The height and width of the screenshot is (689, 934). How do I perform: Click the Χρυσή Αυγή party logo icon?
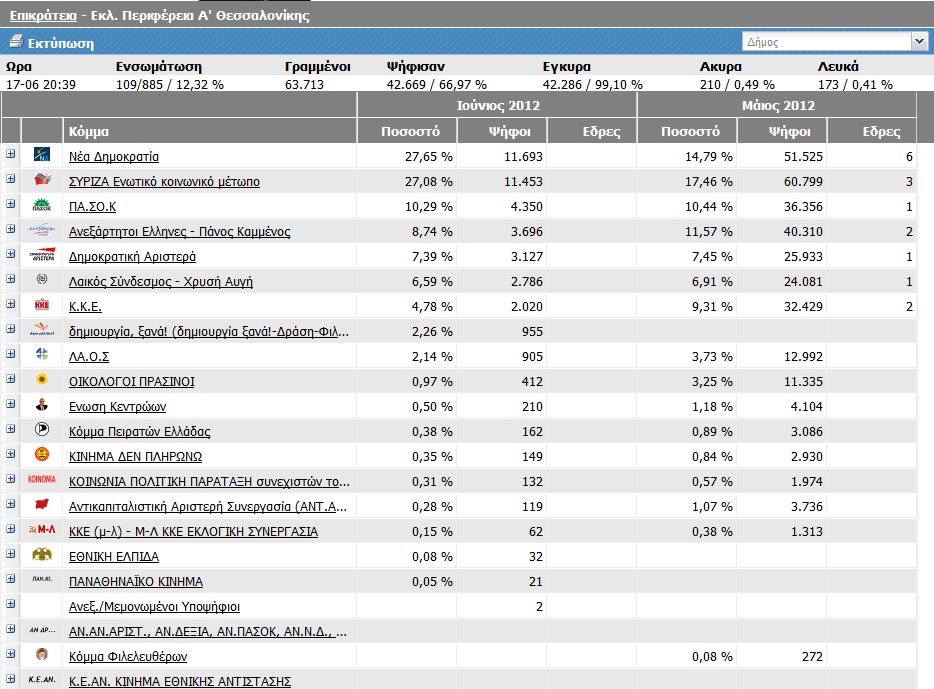42,281
